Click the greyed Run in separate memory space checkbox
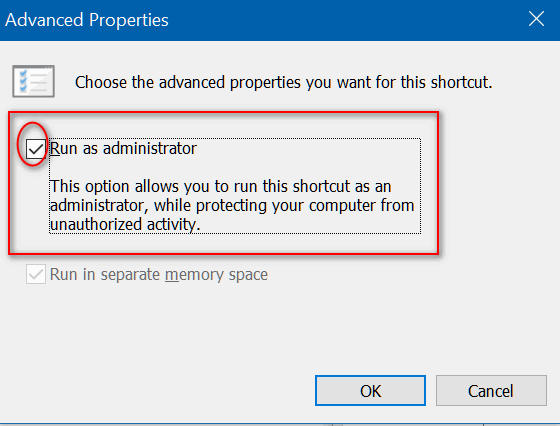560x426 pixels. tap(36, 274)
